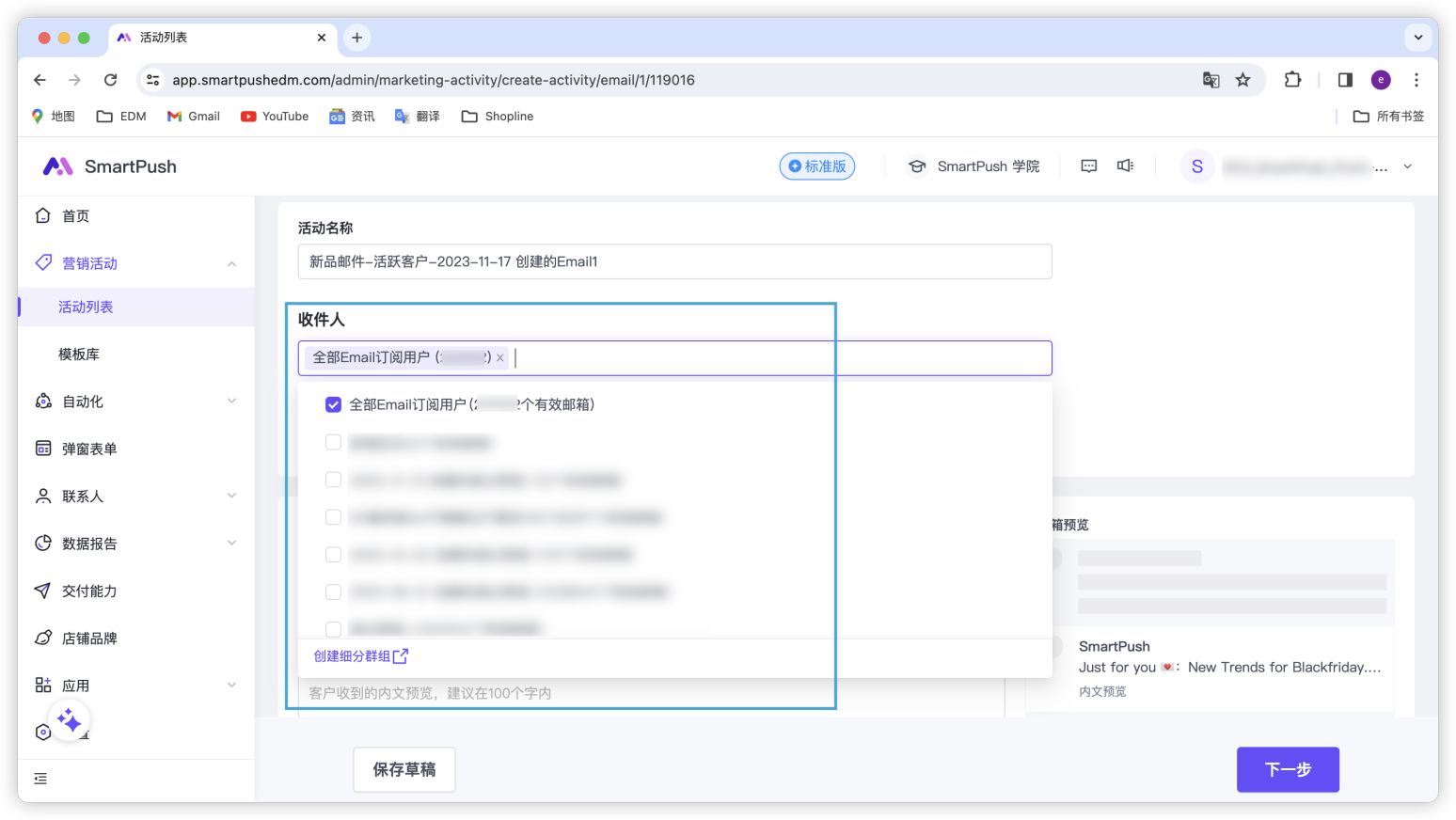Open Google Translate icon in address bar
1456x820 pixels.
1211,80
